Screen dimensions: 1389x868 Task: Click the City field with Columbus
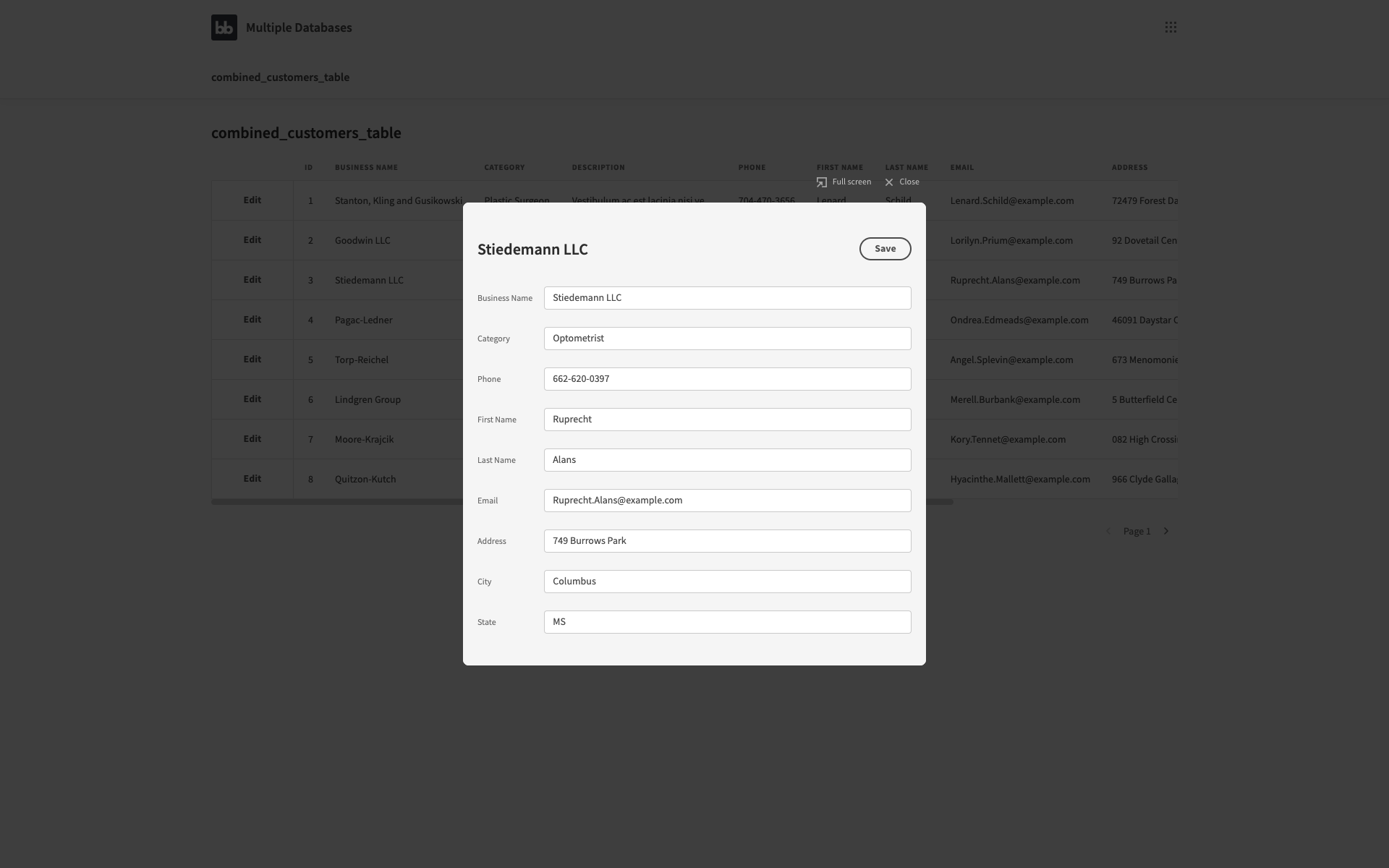(727, 582)
